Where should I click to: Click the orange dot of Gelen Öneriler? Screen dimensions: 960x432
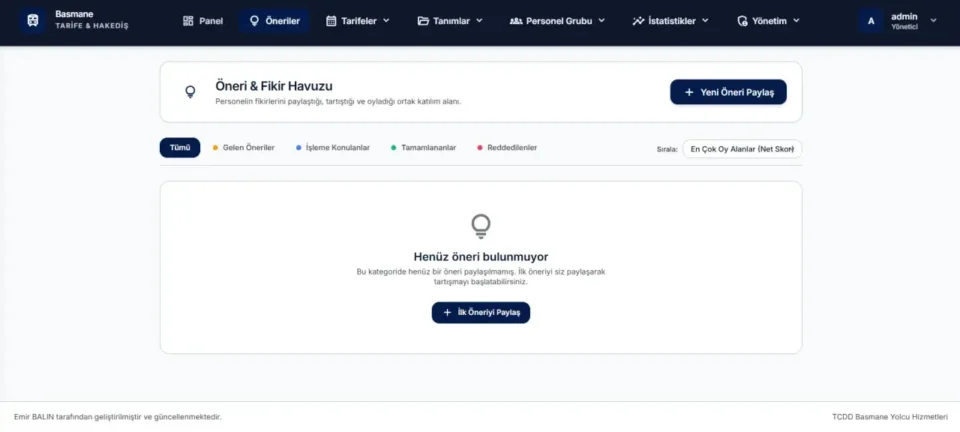click(x=216, y=147)
